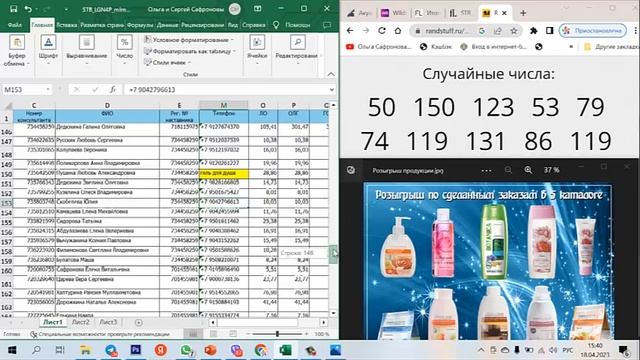Click the Помощник lightbulb search
This screenshot has height=360, width=640.
(291, 25)
